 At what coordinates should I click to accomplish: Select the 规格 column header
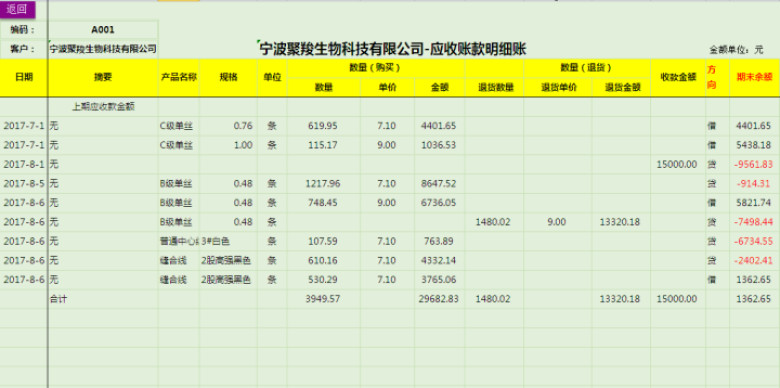pyautogui.click(x=228, y=78)
